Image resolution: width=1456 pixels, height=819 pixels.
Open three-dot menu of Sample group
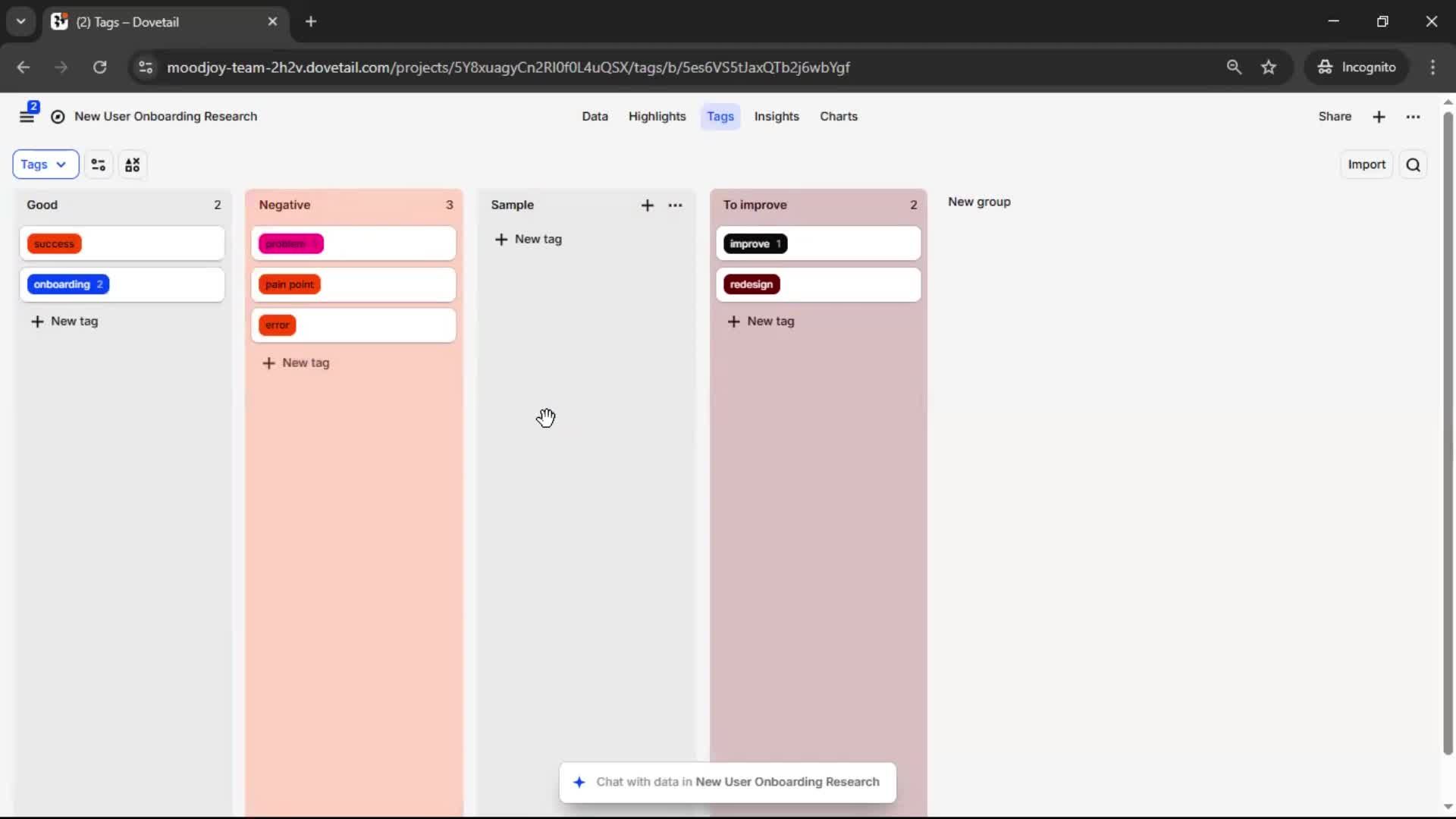pyautogui.click(x=675, y=205)
